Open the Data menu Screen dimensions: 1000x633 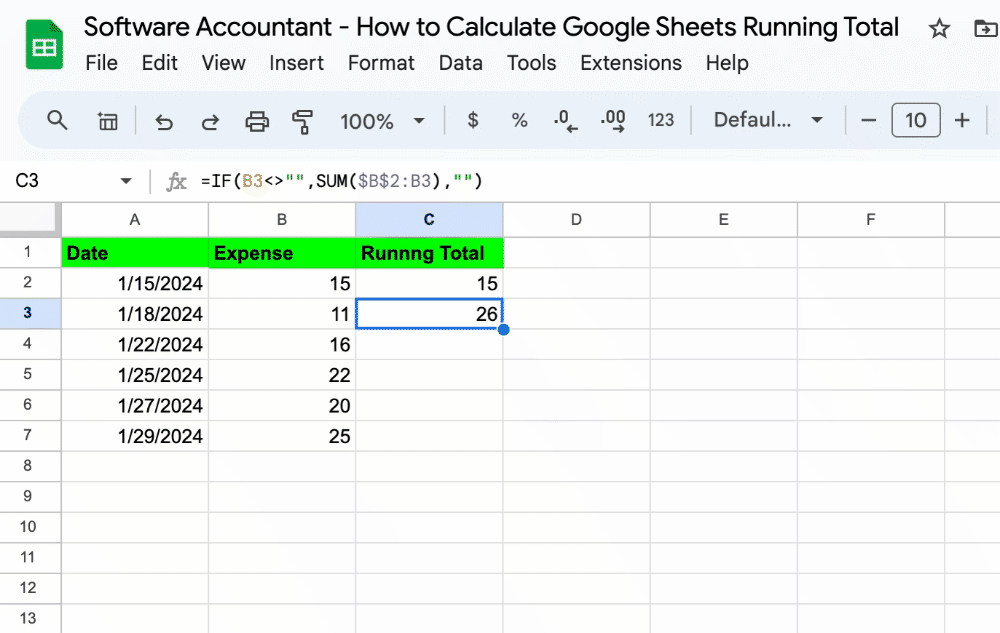click(x=460, y=63)
